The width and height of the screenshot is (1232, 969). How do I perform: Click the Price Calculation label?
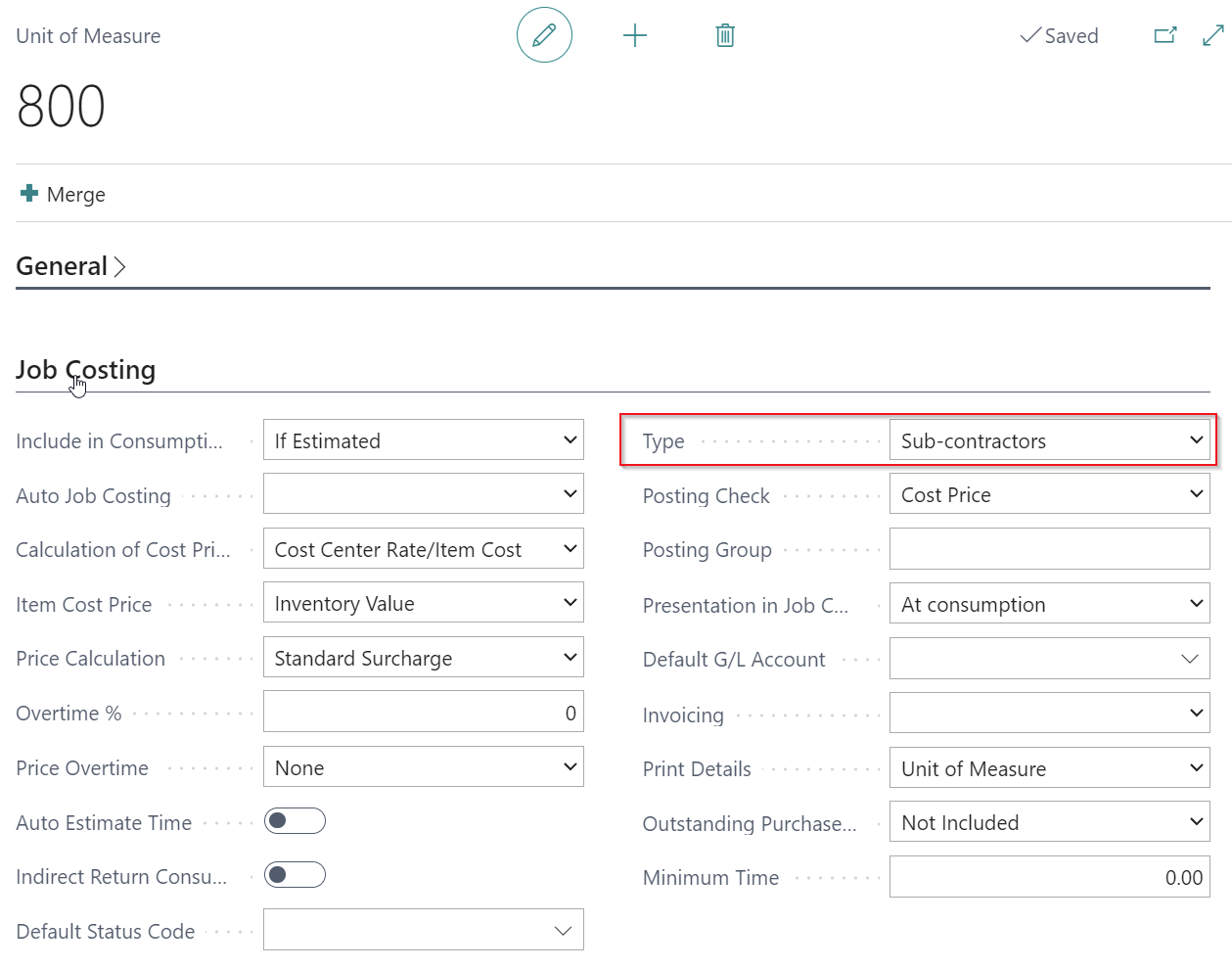pyautogui.click(x=90, y=659)
